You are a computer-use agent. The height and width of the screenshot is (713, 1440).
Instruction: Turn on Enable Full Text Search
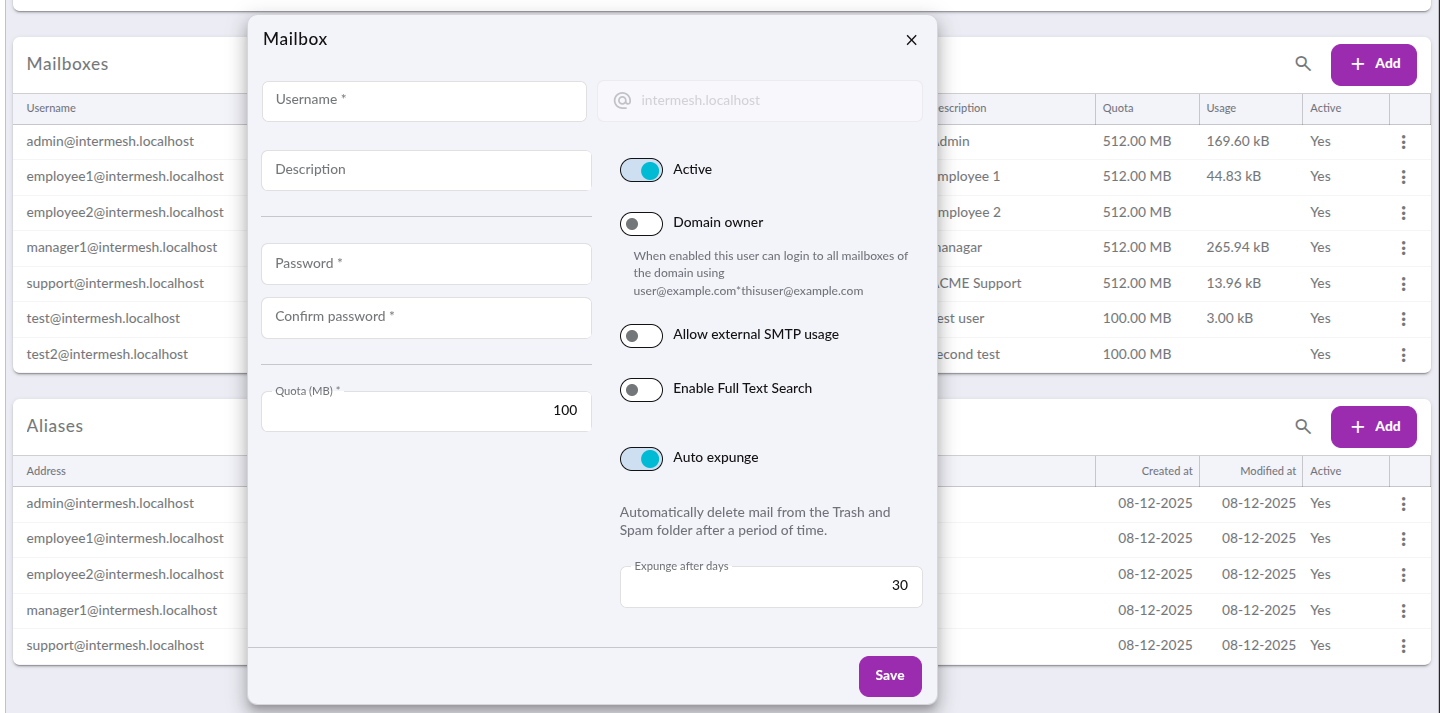point(641,389)
